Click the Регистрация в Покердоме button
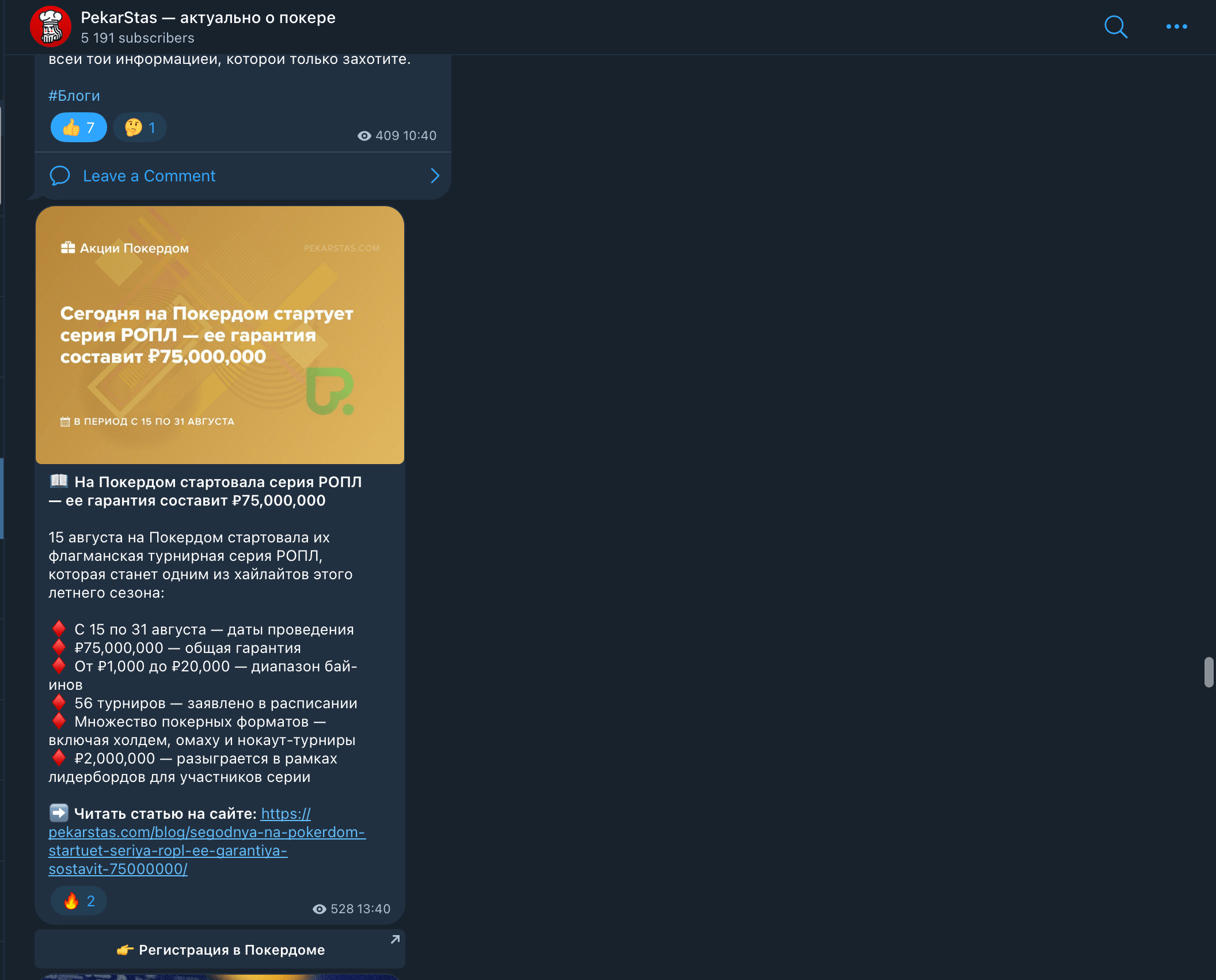Viewport: 1216px width, 980px height. click(x=220, y=949)
